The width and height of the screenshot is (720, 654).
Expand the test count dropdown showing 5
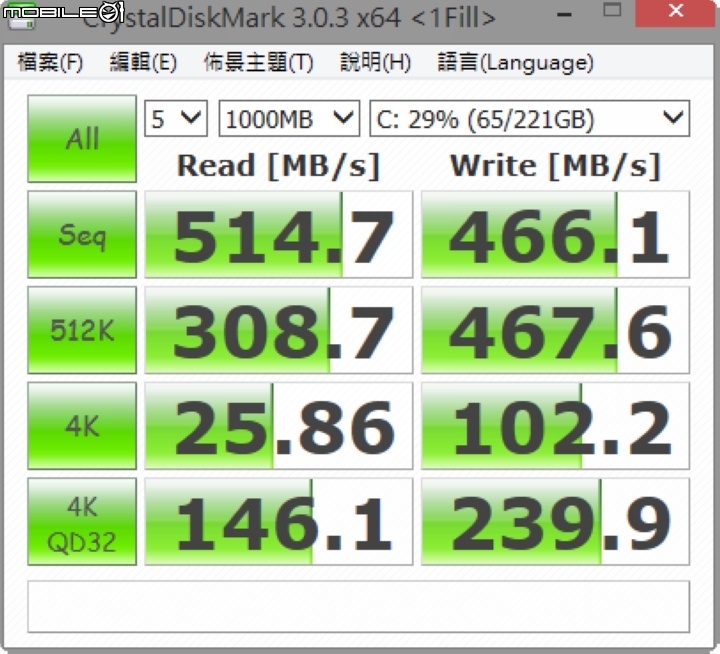click(x=176, y=118)
